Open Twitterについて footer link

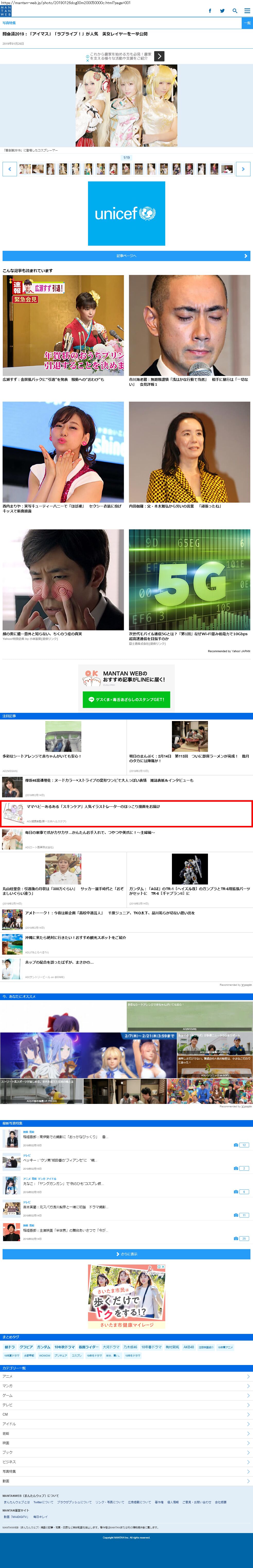pos(43,1502)
